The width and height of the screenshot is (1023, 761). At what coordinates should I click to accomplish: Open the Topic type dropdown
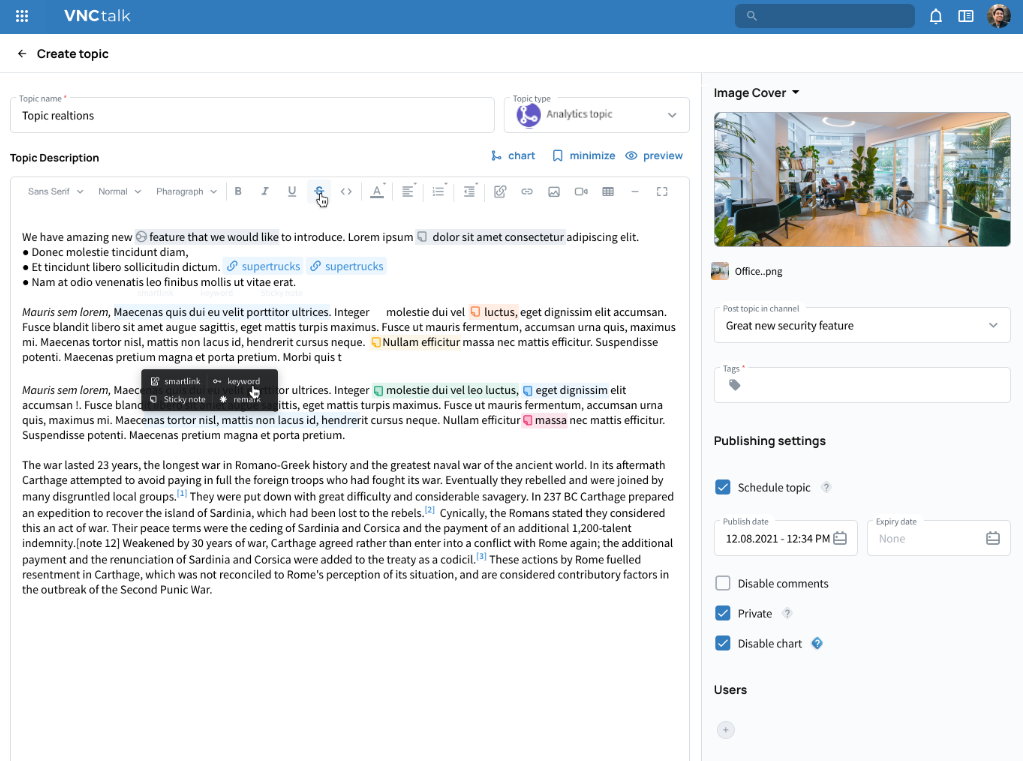(596, 115)
